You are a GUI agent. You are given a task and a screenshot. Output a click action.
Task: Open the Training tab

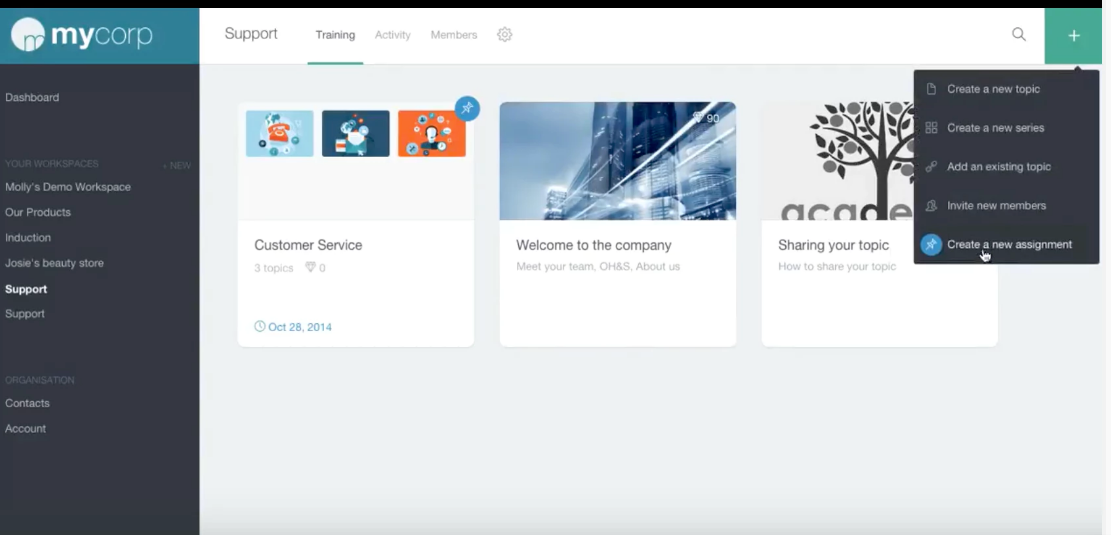[x=335, y=35]
